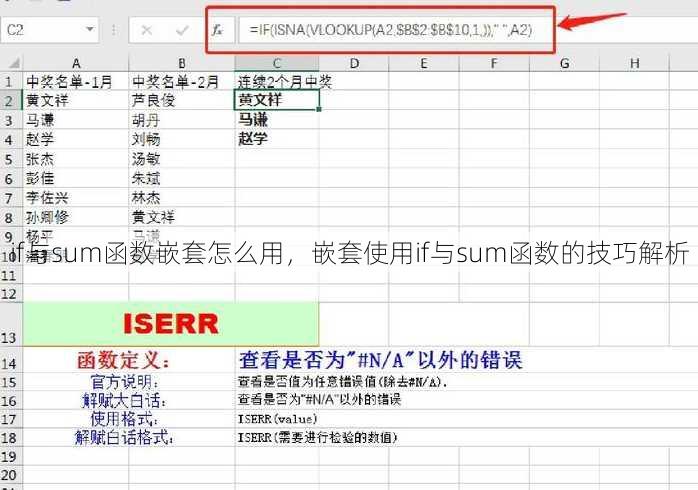Select column D header
This screenshot has height=490, width=698.
(x=354, y=63)
